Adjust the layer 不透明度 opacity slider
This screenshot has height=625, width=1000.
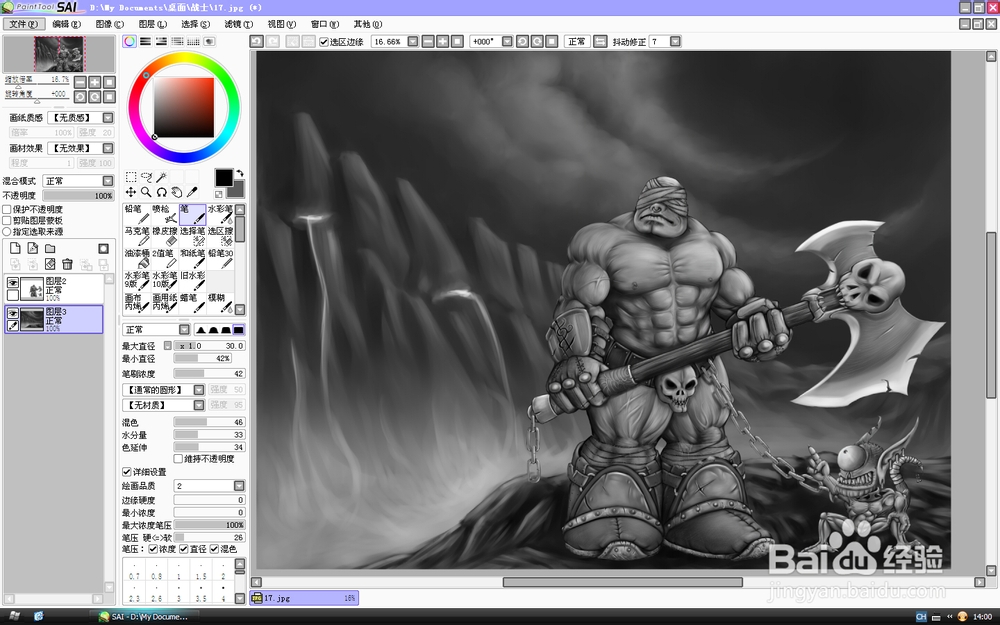pyautogui.click(x=78, y=196)
